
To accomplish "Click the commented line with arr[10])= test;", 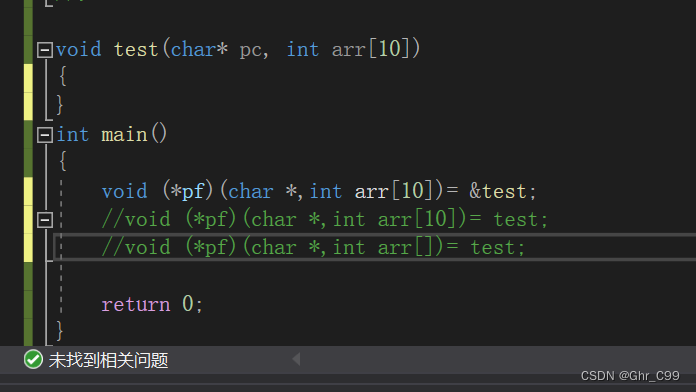I will [x=325, y=219].
